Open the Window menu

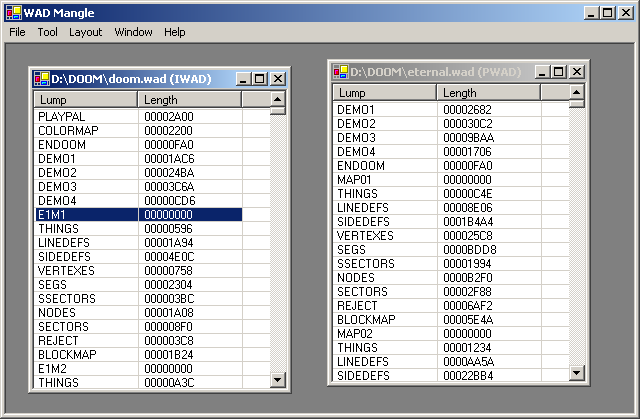133,32
